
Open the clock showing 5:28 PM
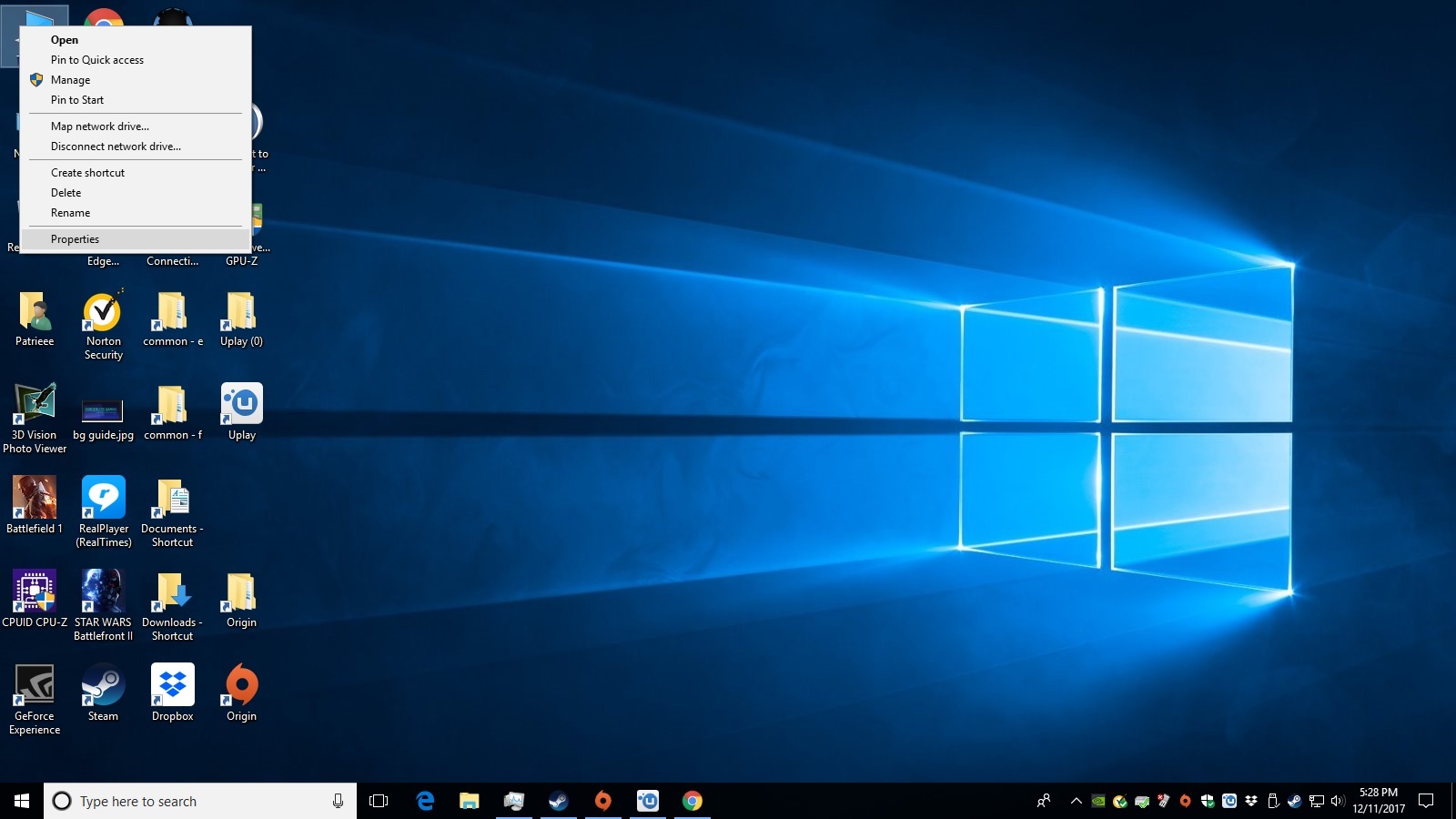coord(1379,801)
